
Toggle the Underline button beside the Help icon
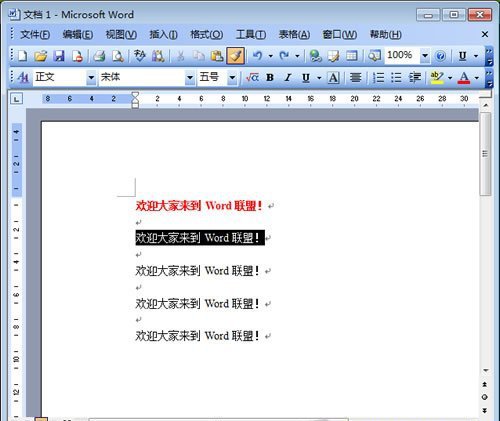click(462, 56)
